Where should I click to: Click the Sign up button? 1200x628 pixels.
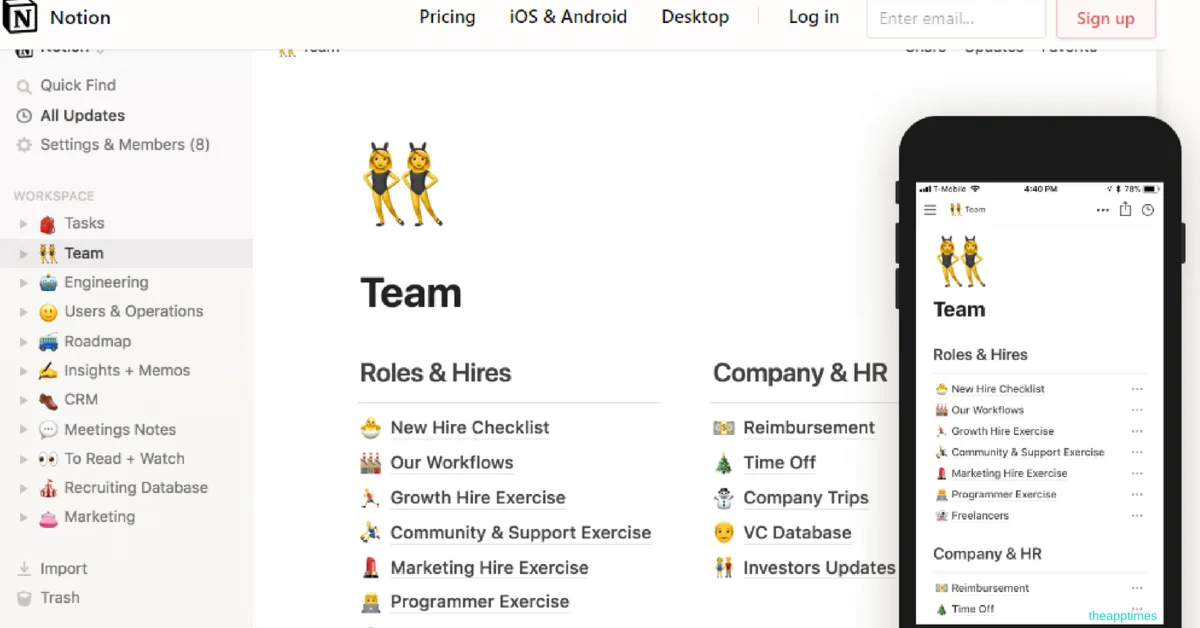pyautogui.click(x=1105, y=18)
